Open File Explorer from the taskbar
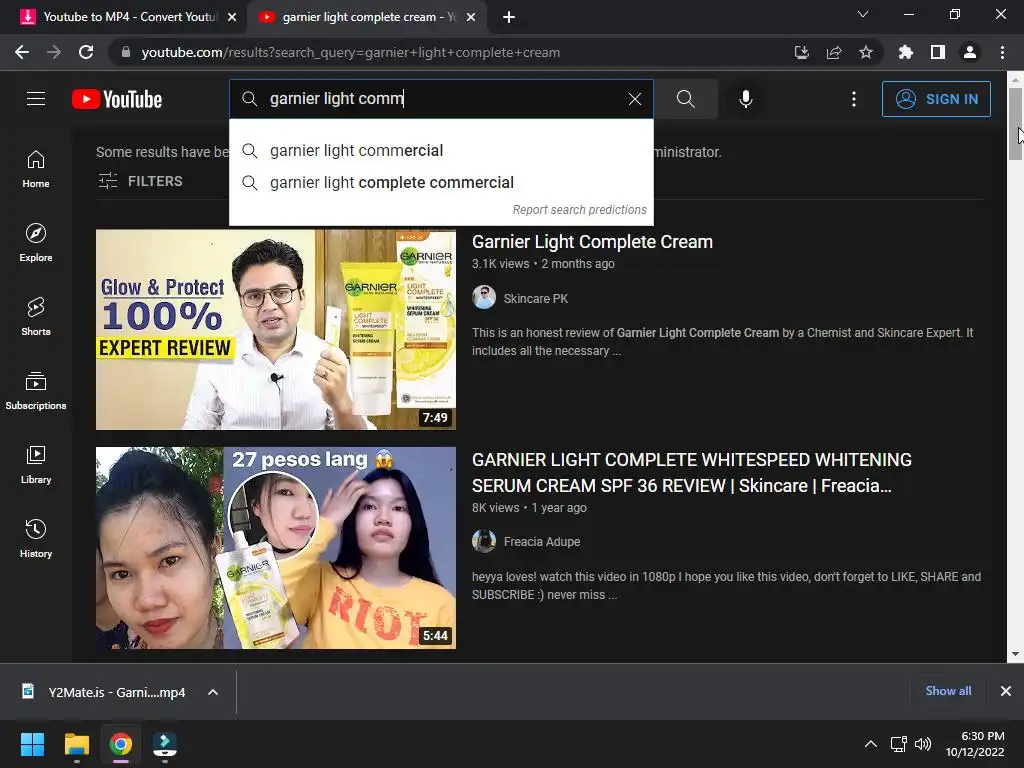 pos(76,744)
